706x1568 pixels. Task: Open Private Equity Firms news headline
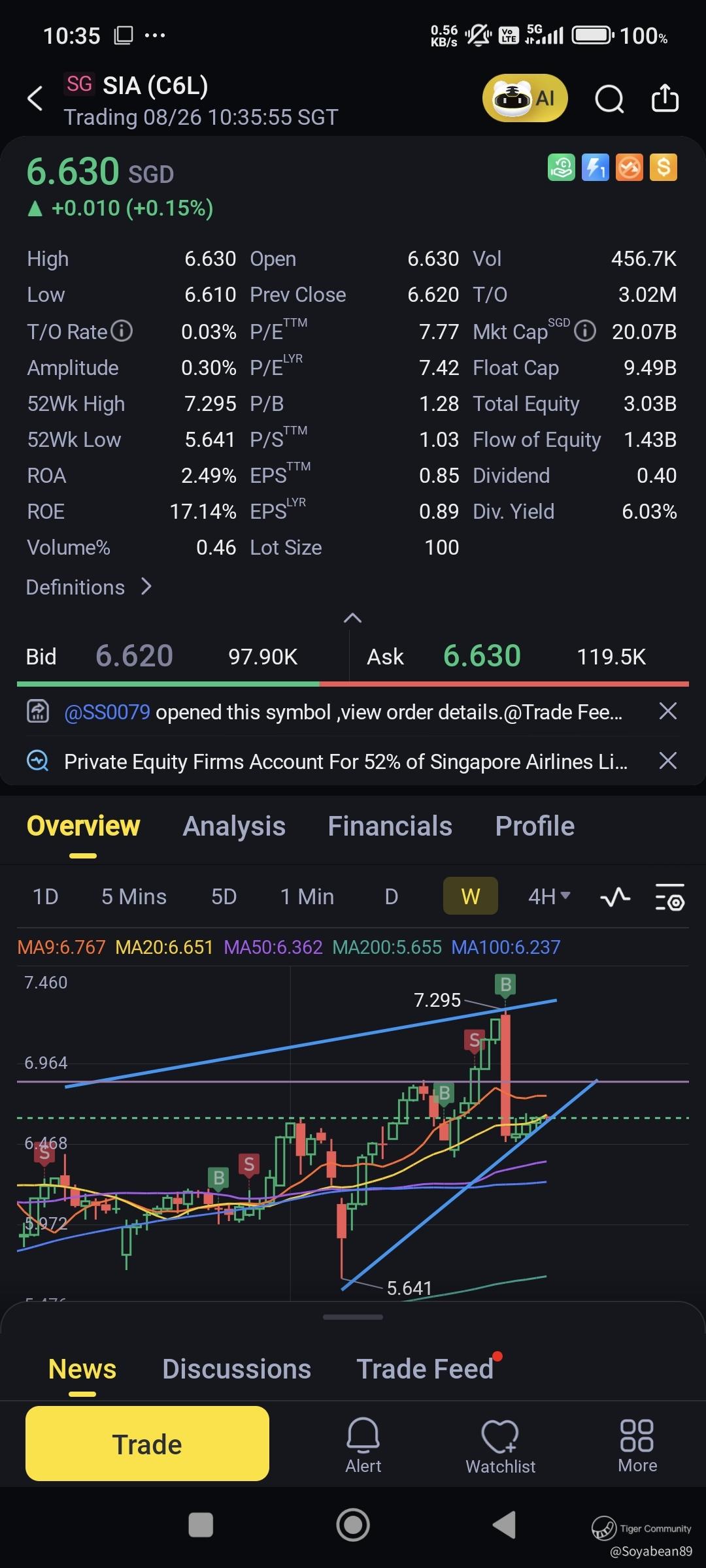click(x=346, y=761)
